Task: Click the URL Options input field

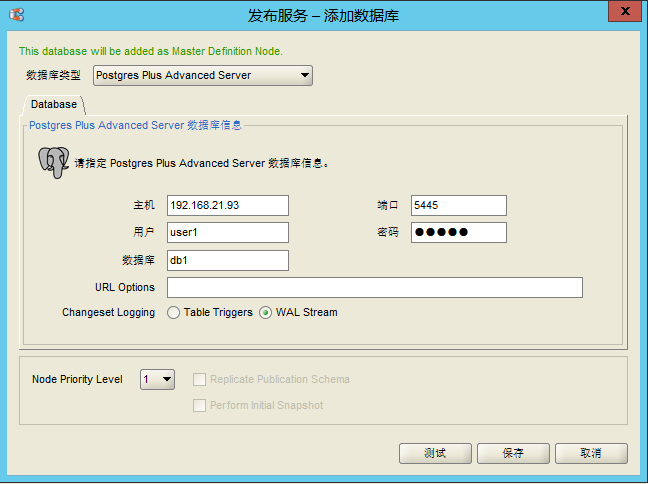Action: [x=375, y=288]
